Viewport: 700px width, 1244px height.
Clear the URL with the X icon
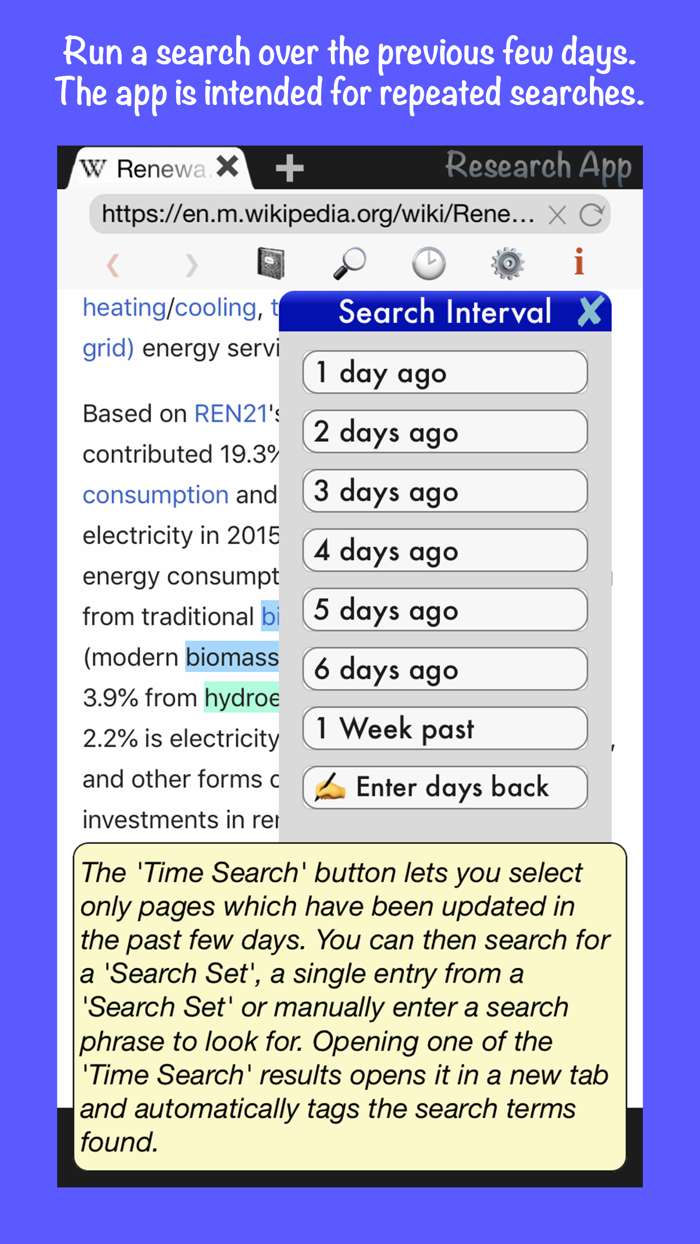(556, 214)
